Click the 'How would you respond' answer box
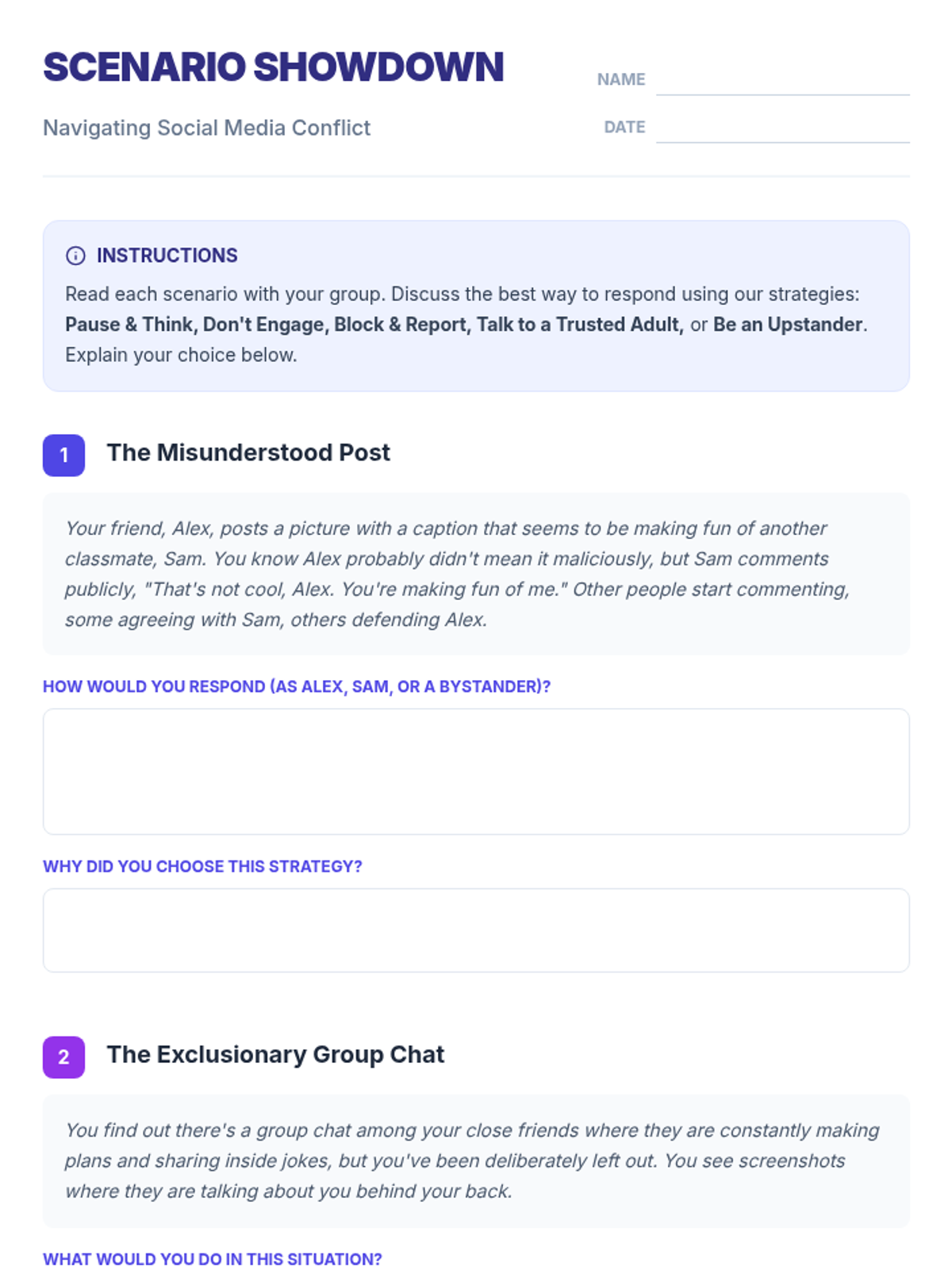Image resolution: width=952 pixels, height=1270 pixels. (476, 771)
